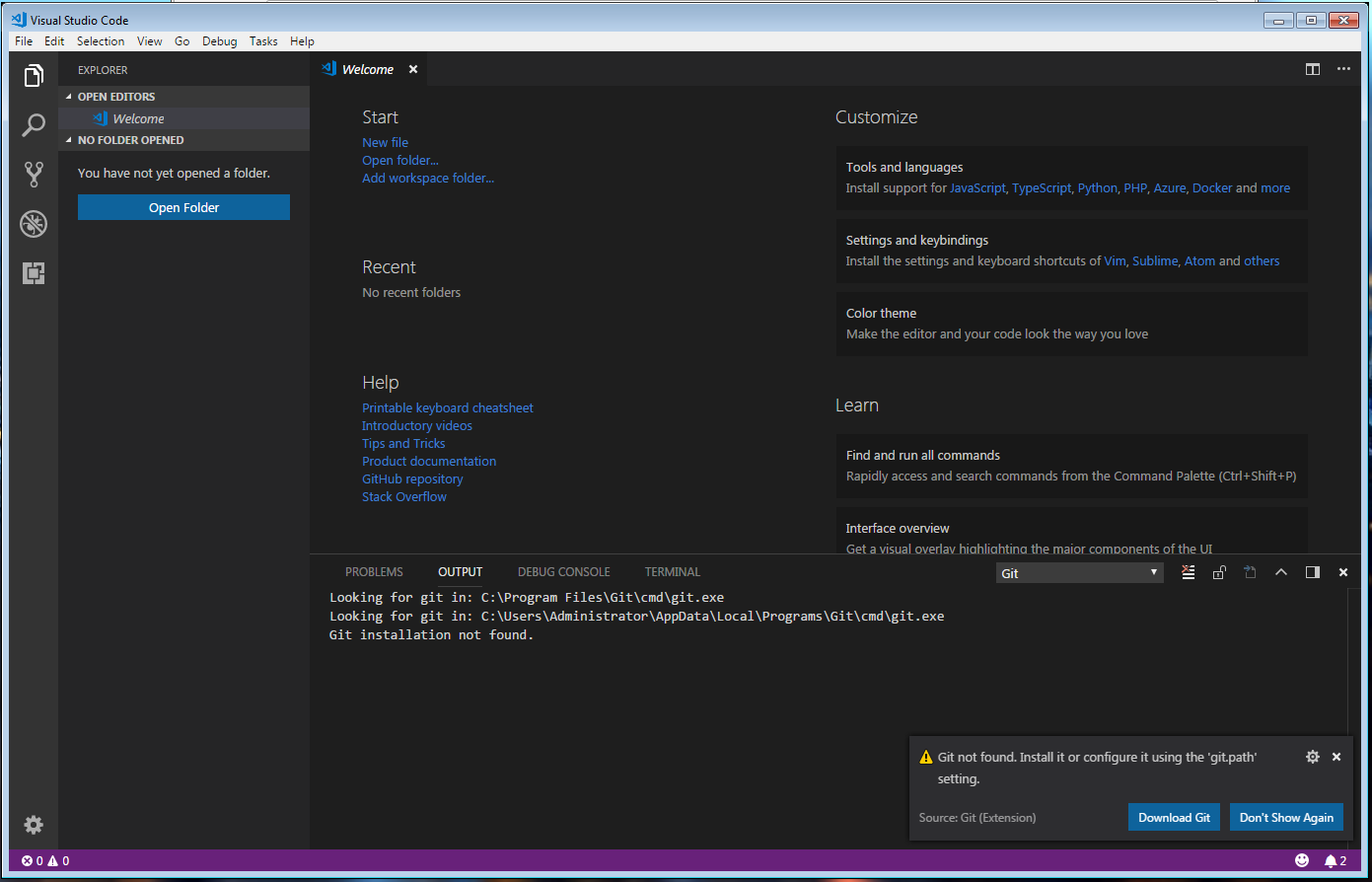Open the Edit menu
The height and width of the screenshot is (882, 1372).
pyautogui.click(x=54, y=41)
